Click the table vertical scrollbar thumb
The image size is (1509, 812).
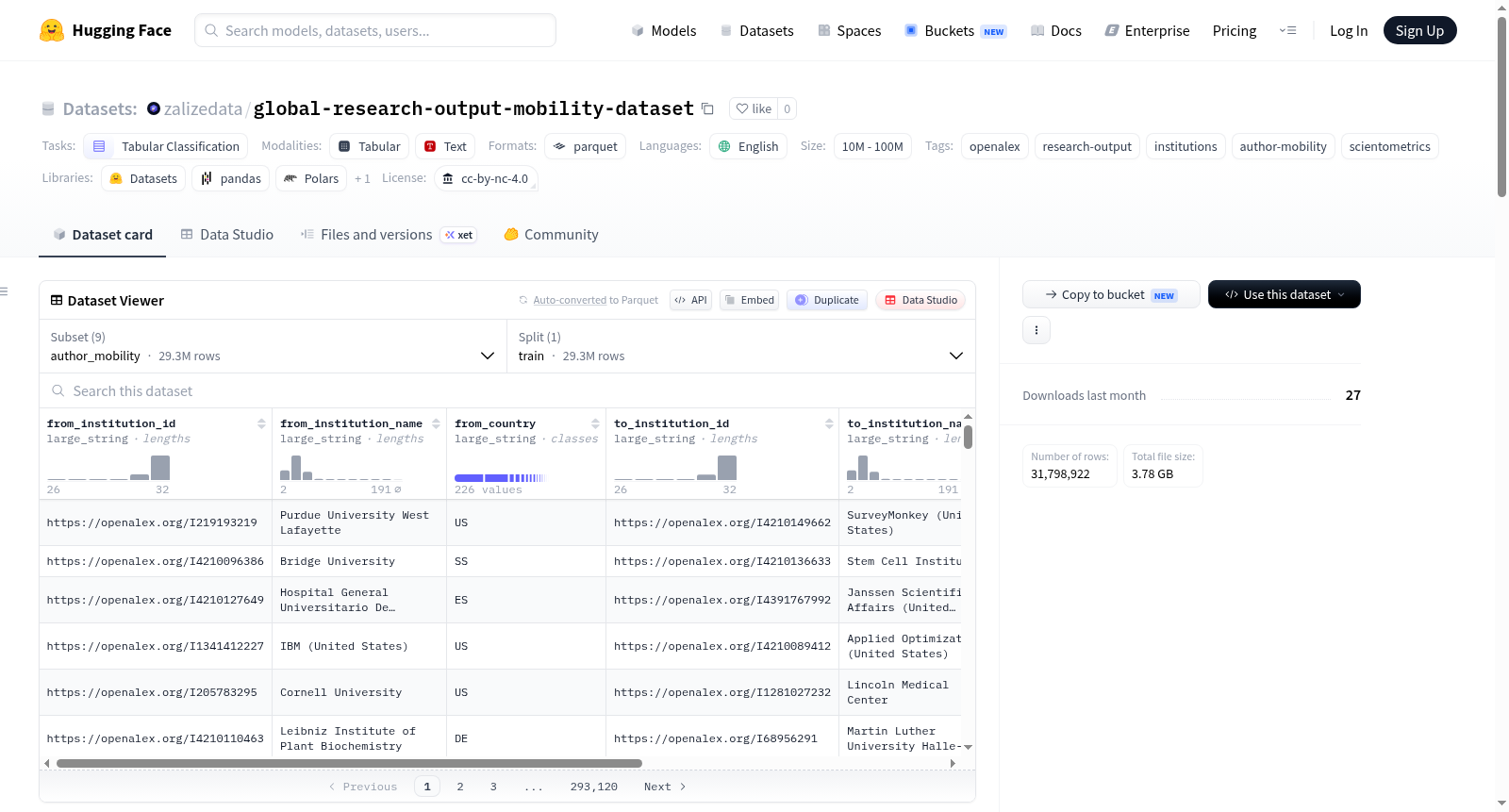(x=968, y=438)
